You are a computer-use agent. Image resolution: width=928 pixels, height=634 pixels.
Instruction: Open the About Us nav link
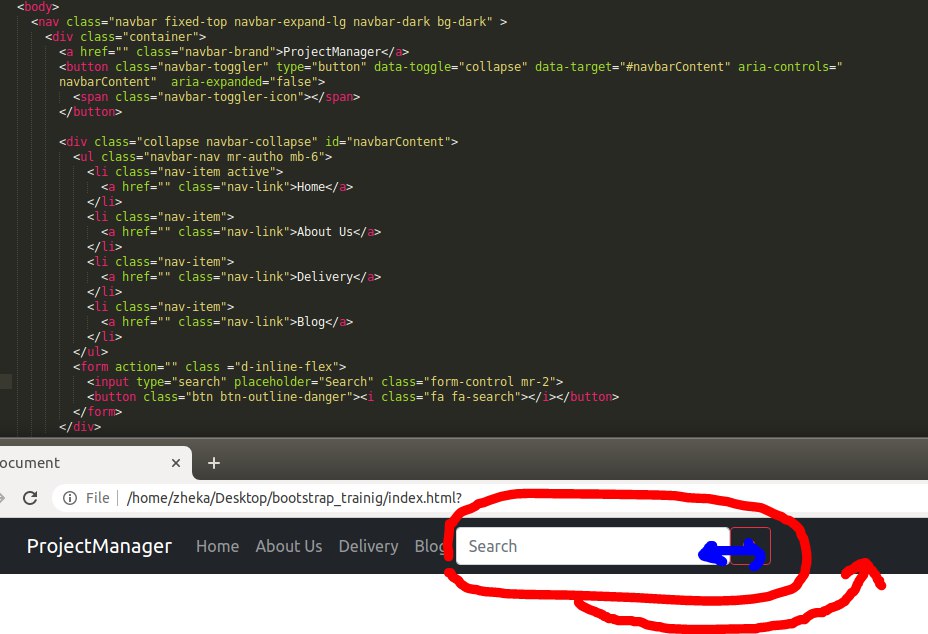(289, 546)
